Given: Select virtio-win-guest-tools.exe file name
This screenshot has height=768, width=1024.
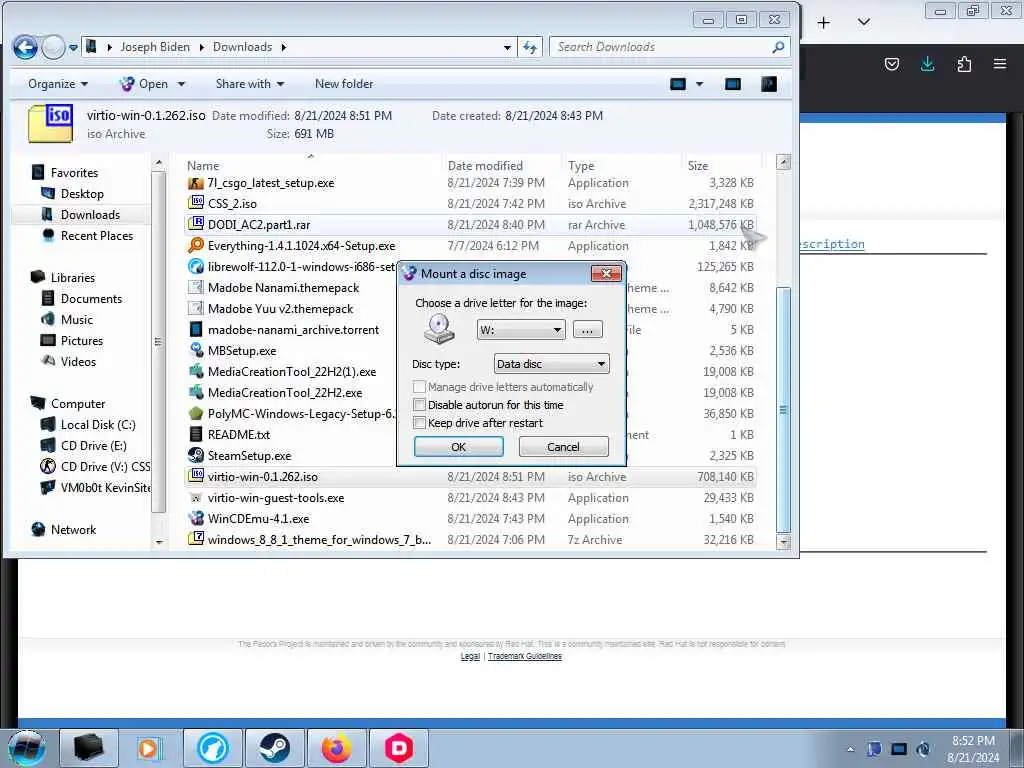Looking at the screenshot, I should click(x=276, y=498).
